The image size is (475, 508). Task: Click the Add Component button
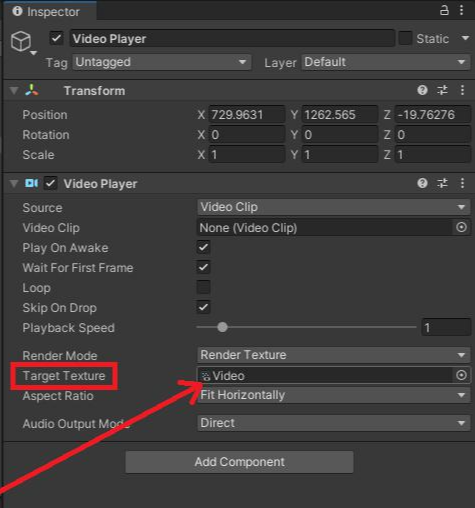pyautogui.click(x=239, y=462)
